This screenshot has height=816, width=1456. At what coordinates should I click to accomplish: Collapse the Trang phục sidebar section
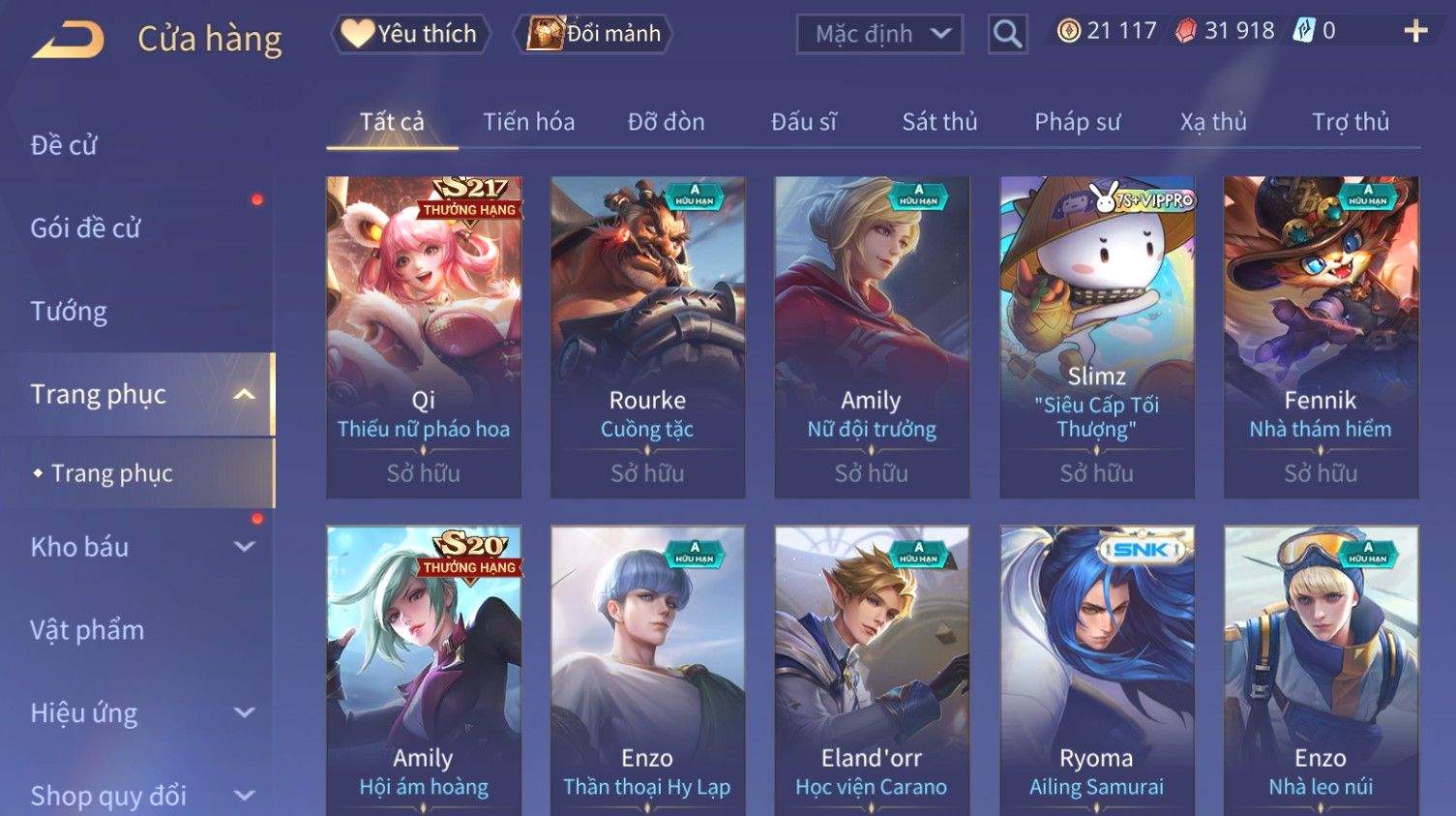click(x=245, y=394)
